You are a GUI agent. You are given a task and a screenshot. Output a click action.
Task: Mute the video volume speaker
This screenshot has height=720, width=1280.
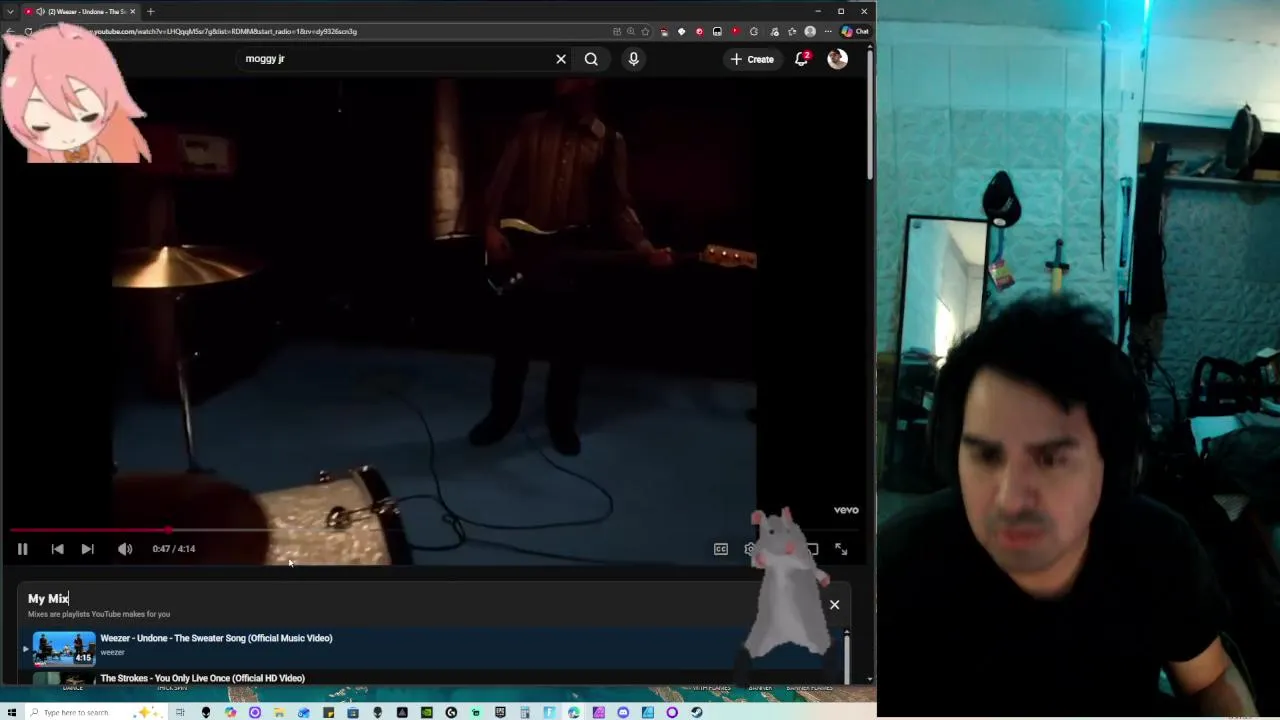[125, 549]
